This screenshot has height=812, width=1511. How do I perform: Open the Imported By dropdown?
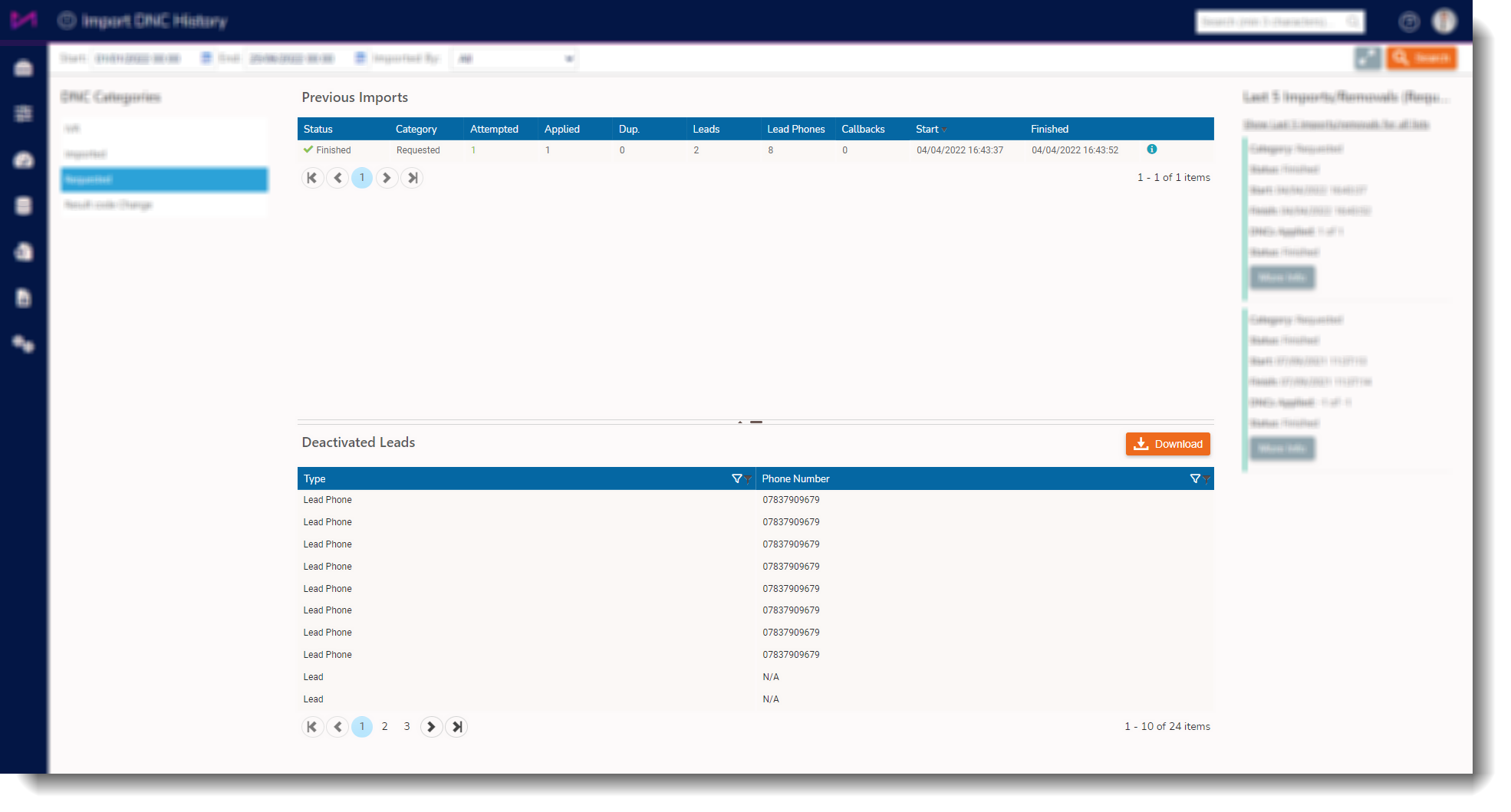pyautogui.click(x=515, y=59)
